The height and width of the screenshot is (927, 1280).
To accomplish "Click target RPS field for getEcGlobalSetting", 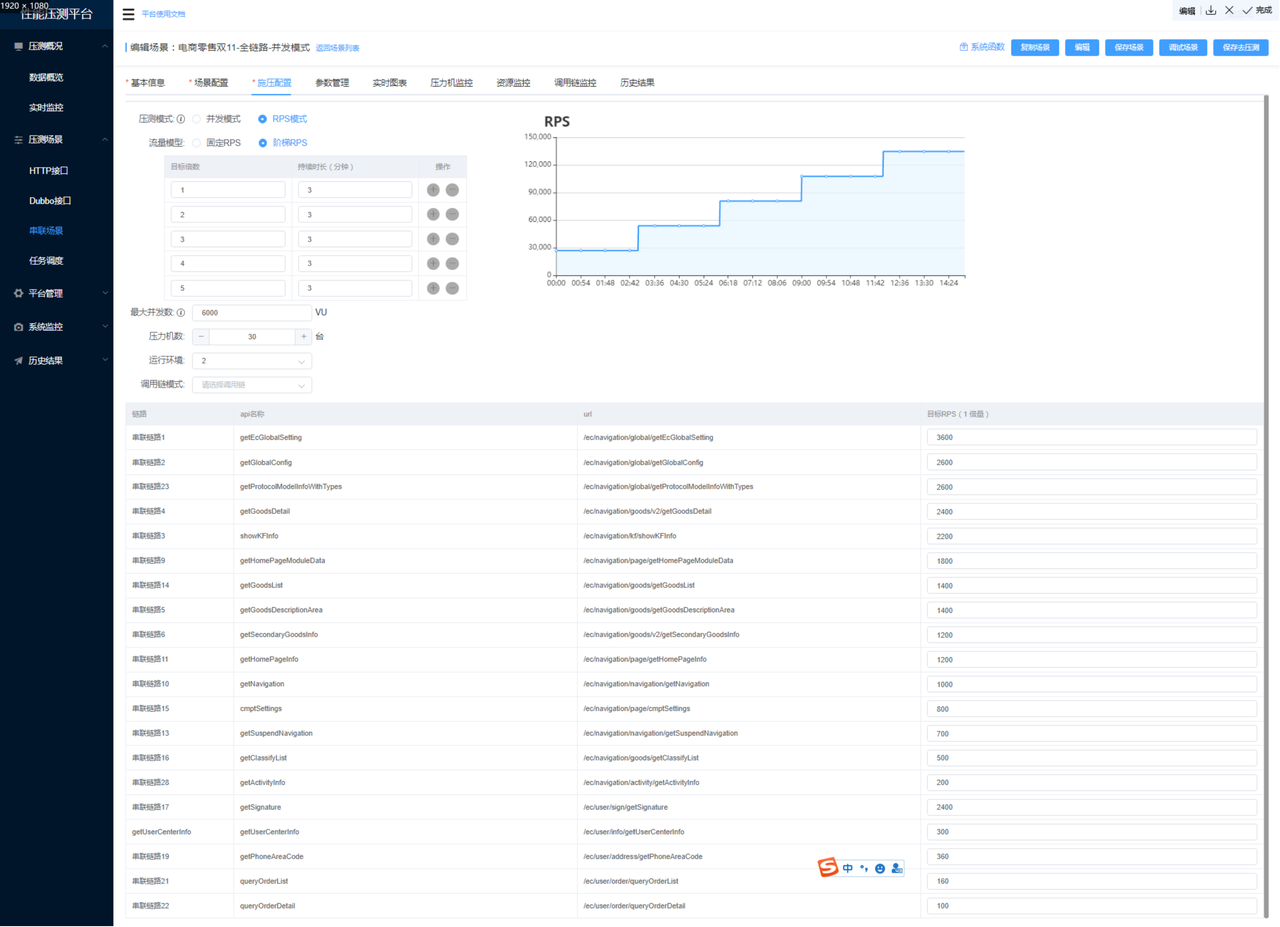I will point(1091,437).
